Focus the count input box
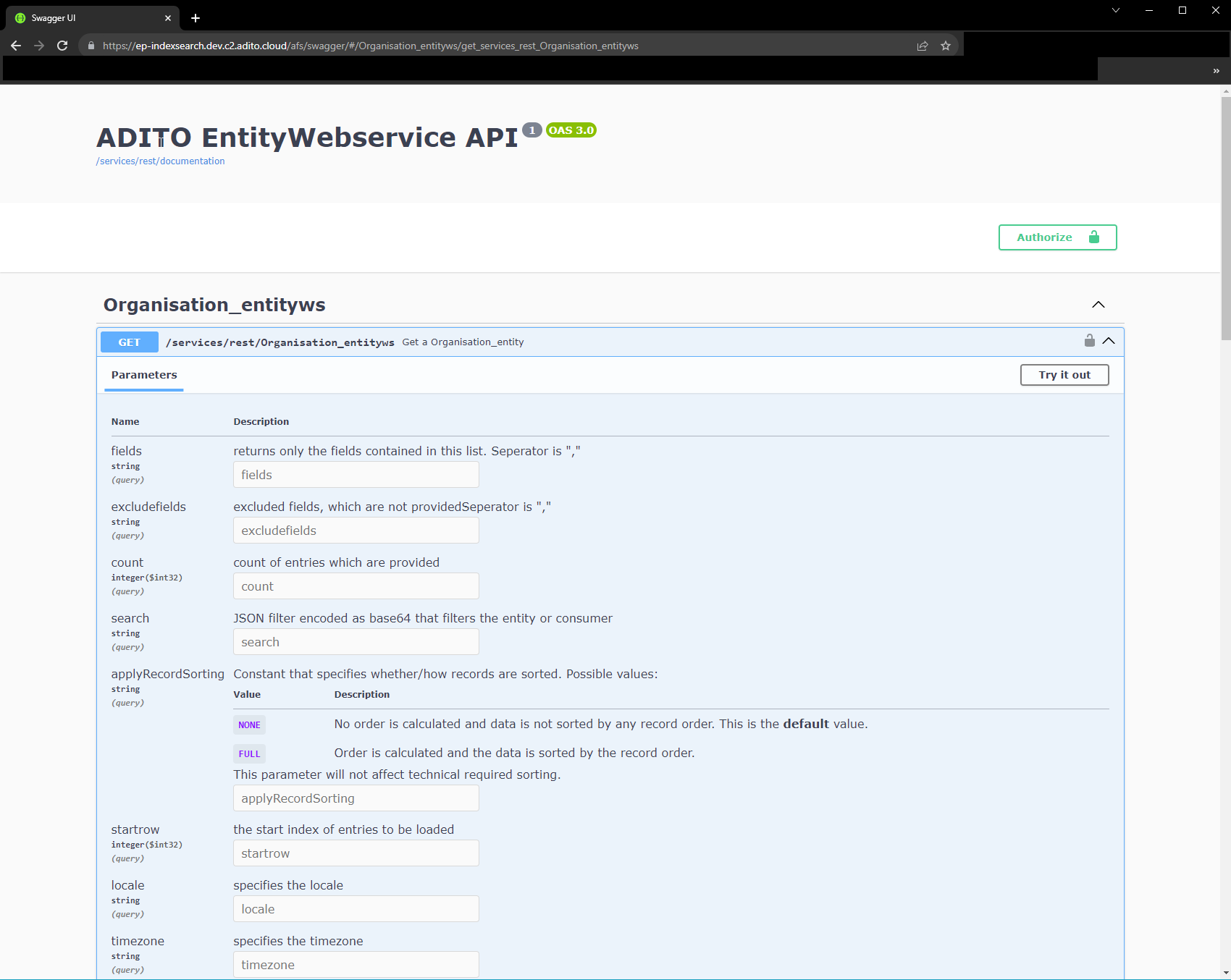This screenshot has height=980, width=1231. 356,586
